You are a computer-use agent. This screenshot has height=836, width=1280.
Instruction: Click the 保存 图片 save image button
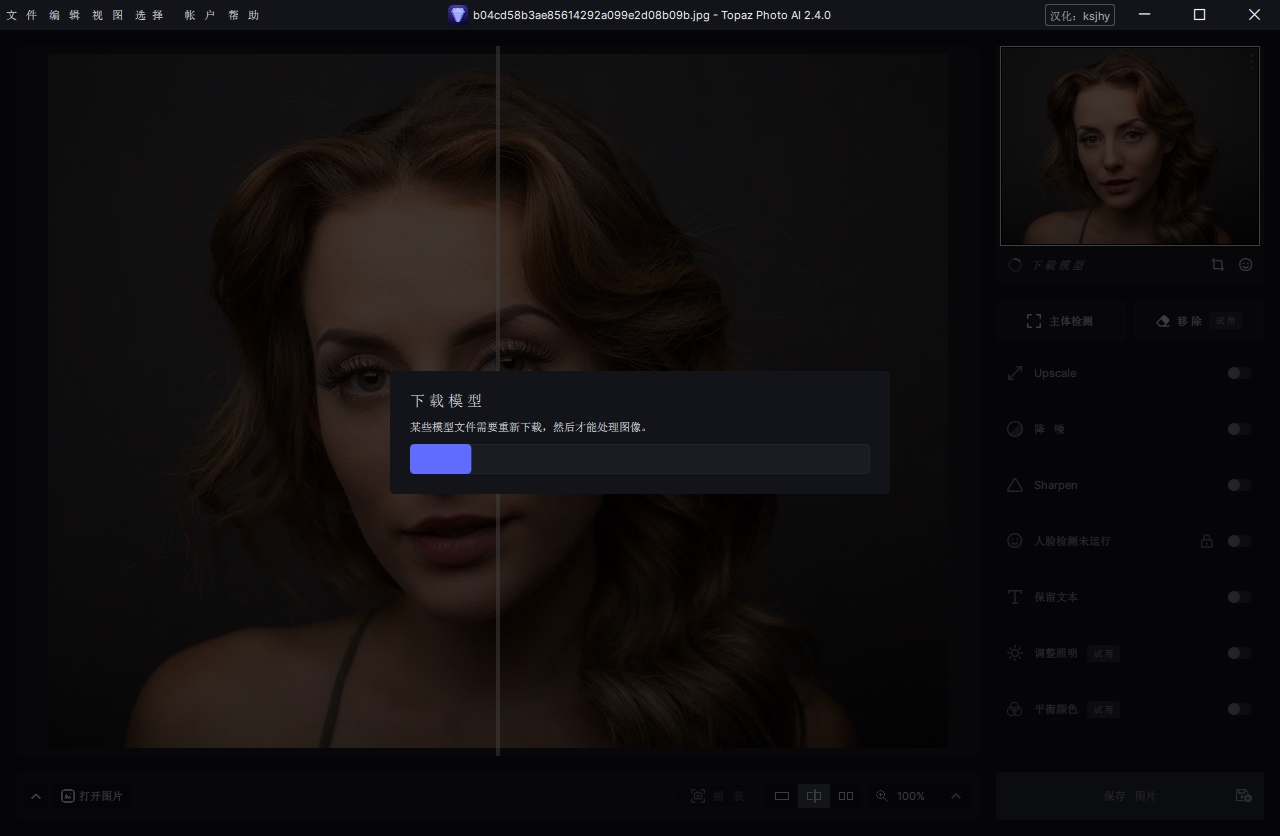(x=1130, y=796)
